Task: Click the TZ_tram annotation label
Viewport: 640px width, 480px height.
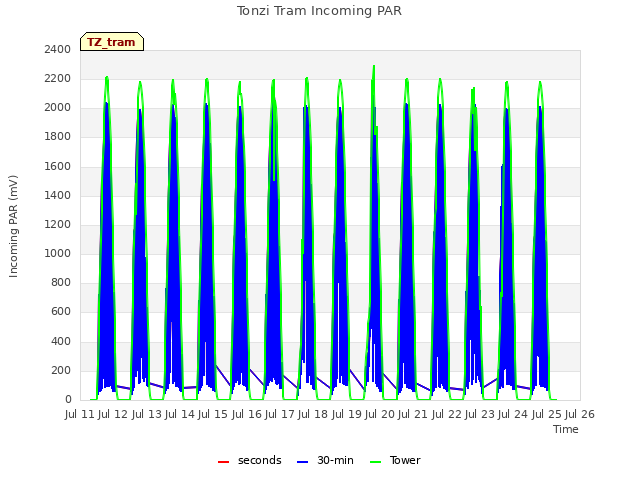Action: [x=112, y=42]
